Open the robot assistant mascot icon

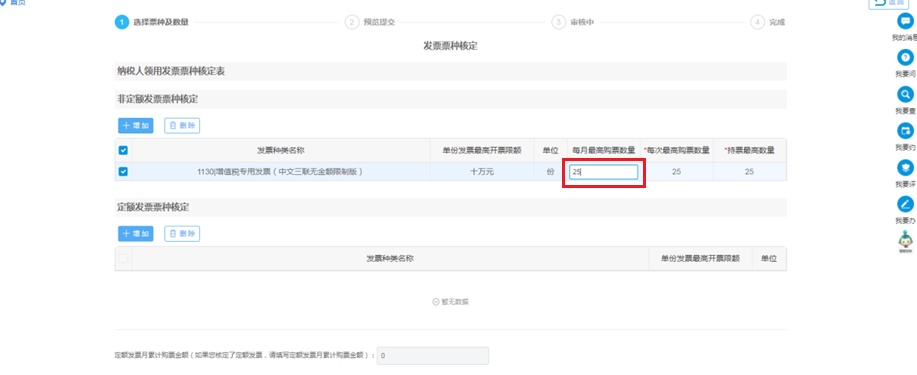pyautogui.click(x=905, y=241)
